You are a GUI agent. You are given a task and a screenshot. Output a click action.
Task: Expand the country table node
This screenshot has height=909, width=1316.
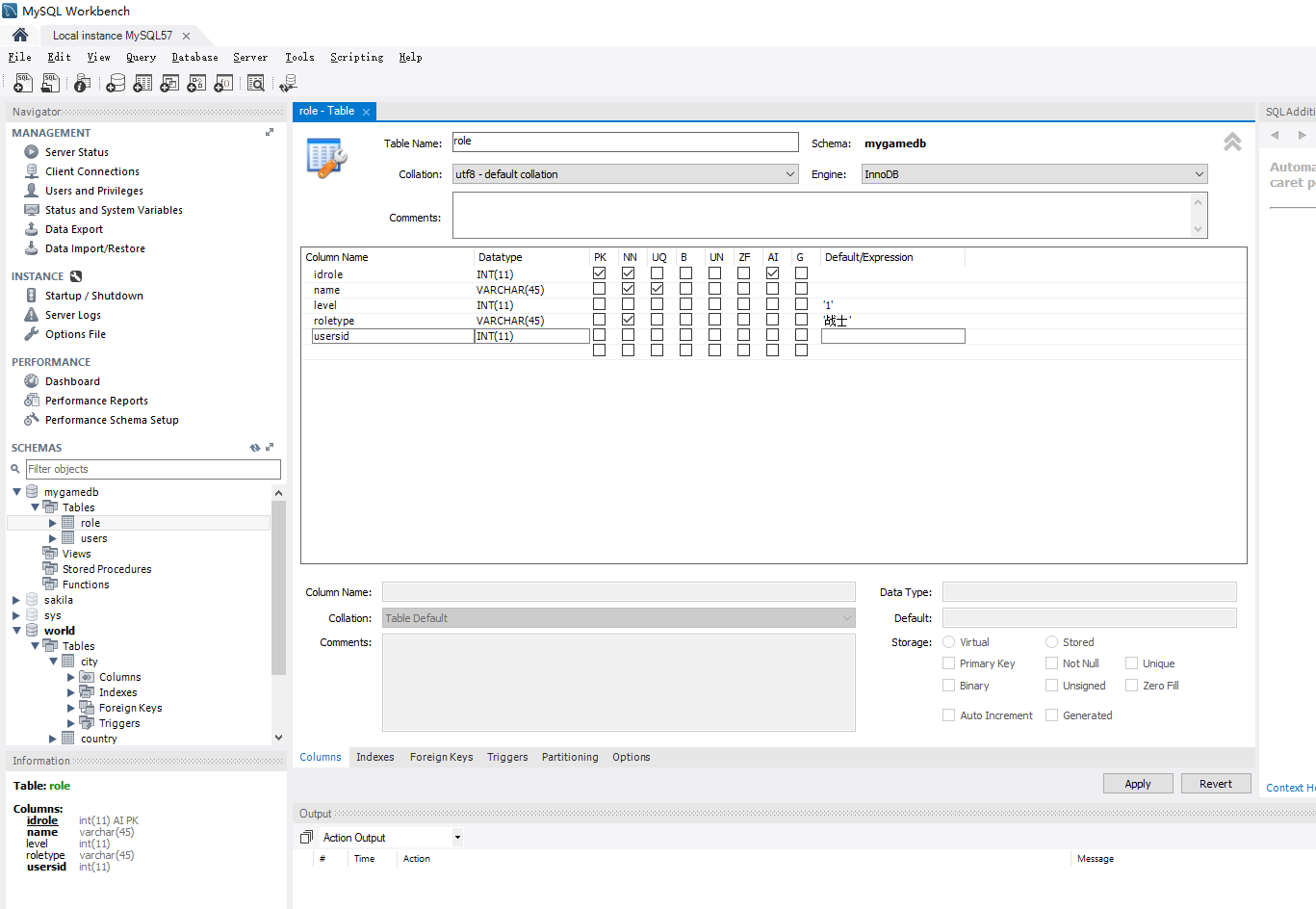tap(53, 739)
